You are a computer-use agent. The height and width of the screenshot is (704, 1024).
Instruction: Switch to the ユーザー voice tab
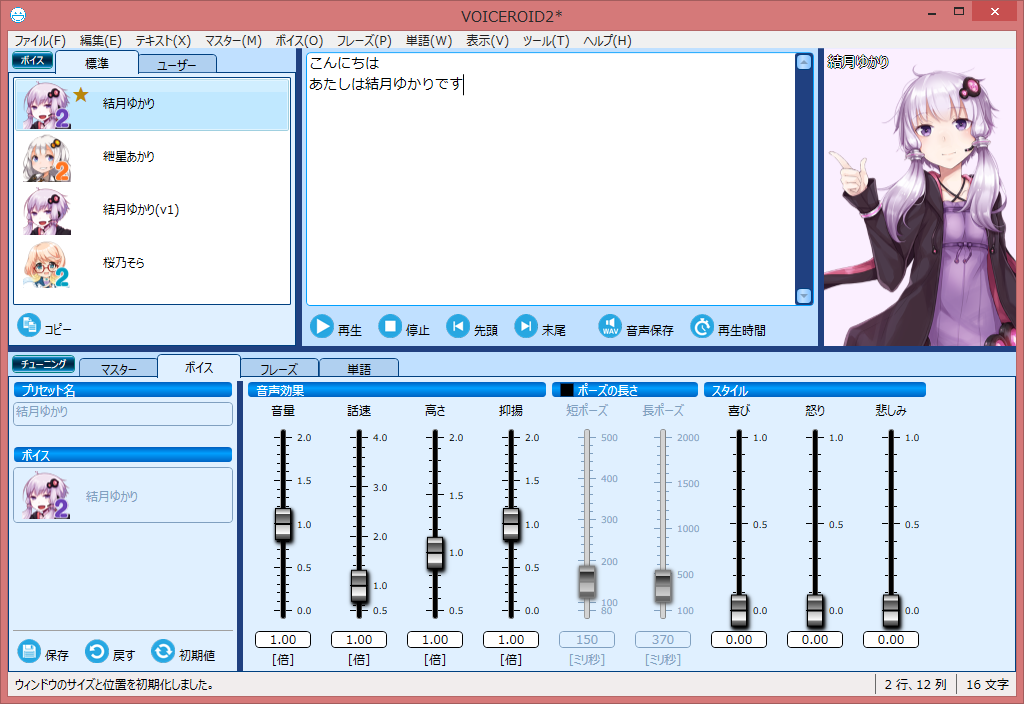[x=177, y=65]
